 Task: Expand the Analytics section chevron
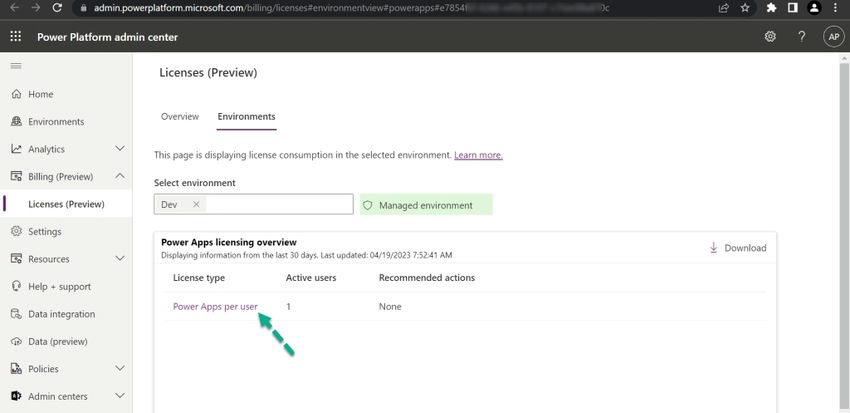[x=120, y=149]
